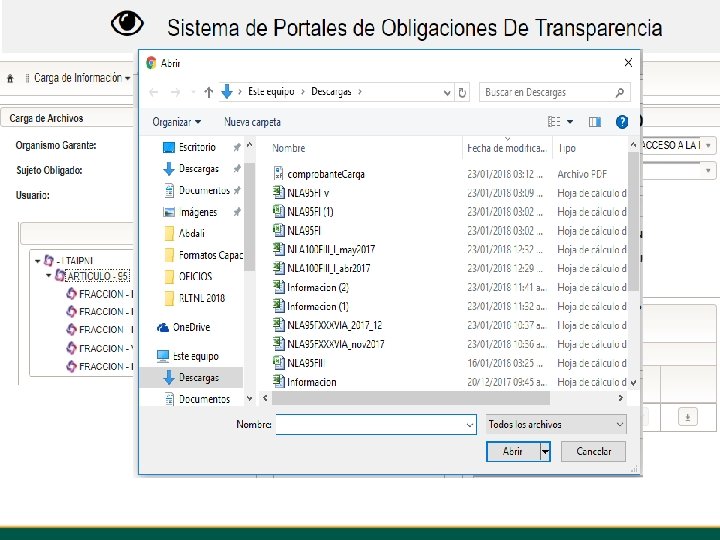This screenshot has height=540, width=720.
Task: Open the OFICIOS folder in sidebar
Action: click(x=195, y=276)
